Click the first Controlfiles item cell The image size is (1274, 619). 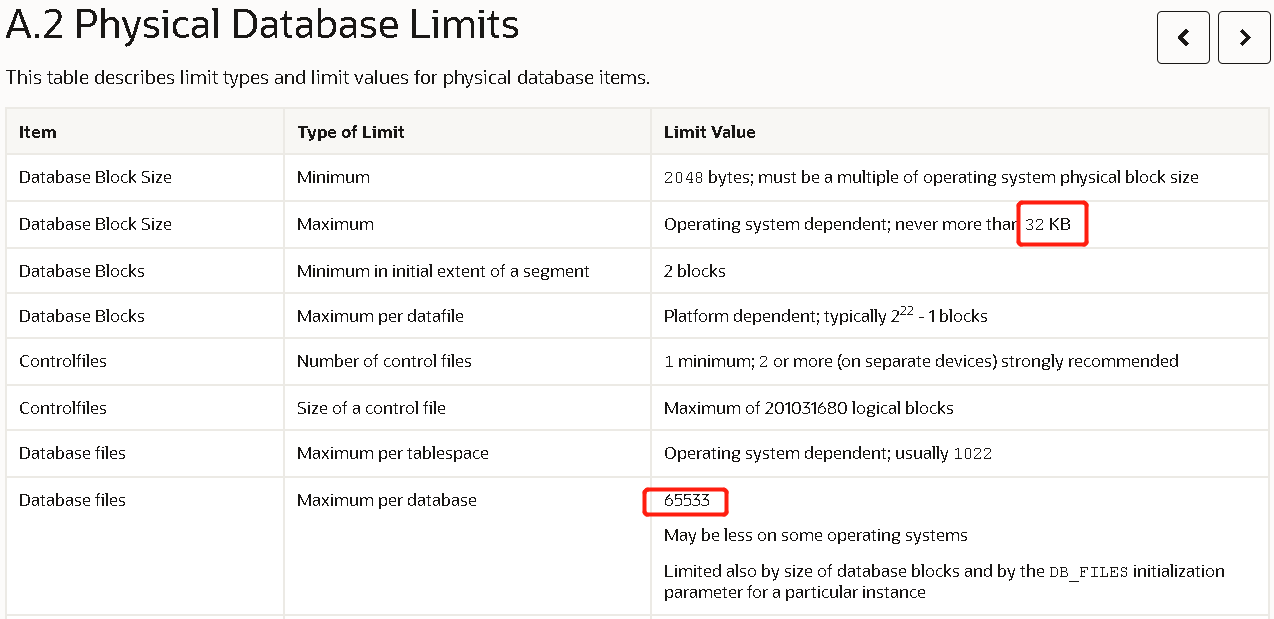tap(145, 361)
